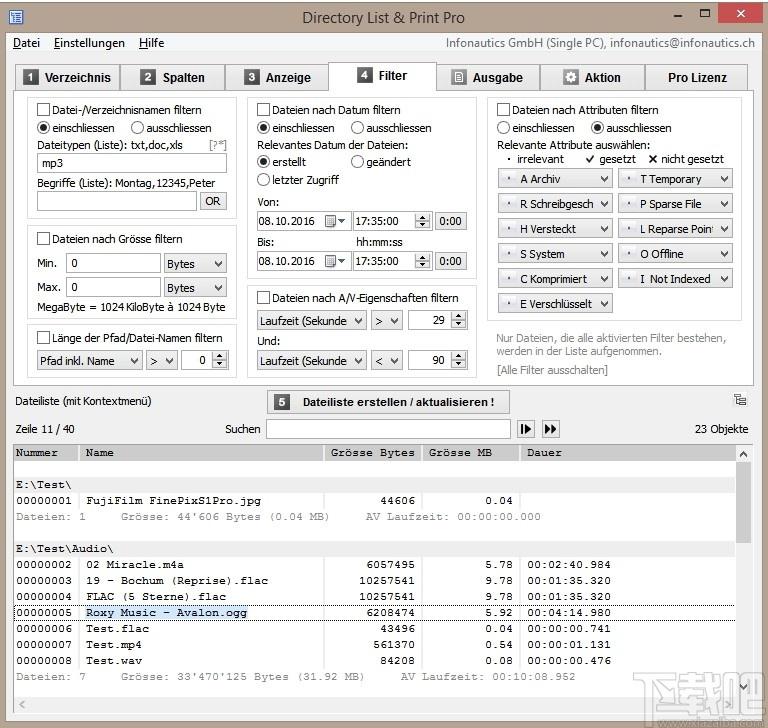Image resolution: width=768 pixels, height=728 pixels.
Task: Open the I Not Indexed dropdown
Action: tap(675, 279)
